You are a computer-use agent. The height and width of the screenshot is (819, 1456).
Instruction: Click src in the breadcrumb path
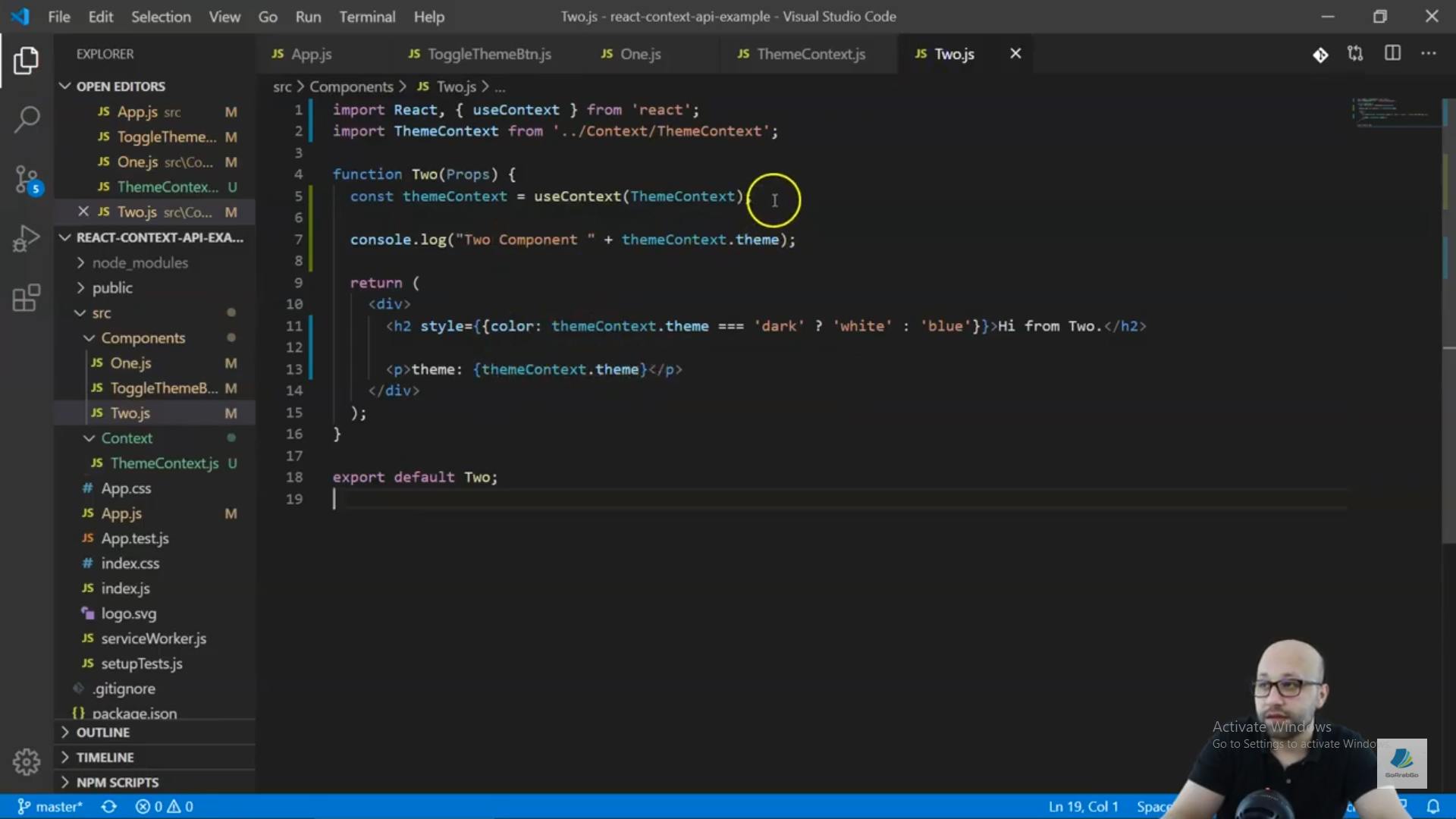pos(282,86)
